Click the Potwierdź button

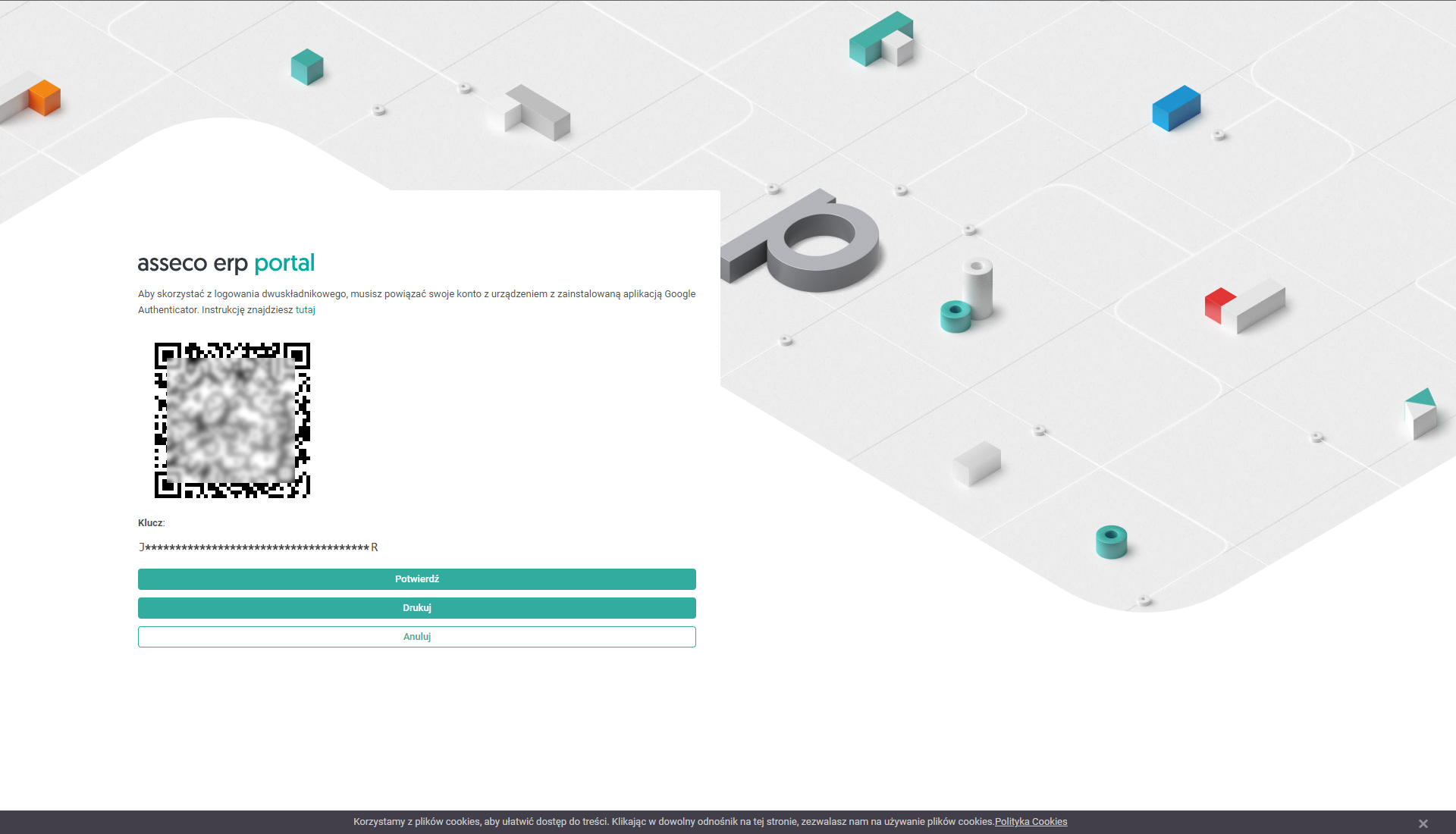(x=416, y=579)
